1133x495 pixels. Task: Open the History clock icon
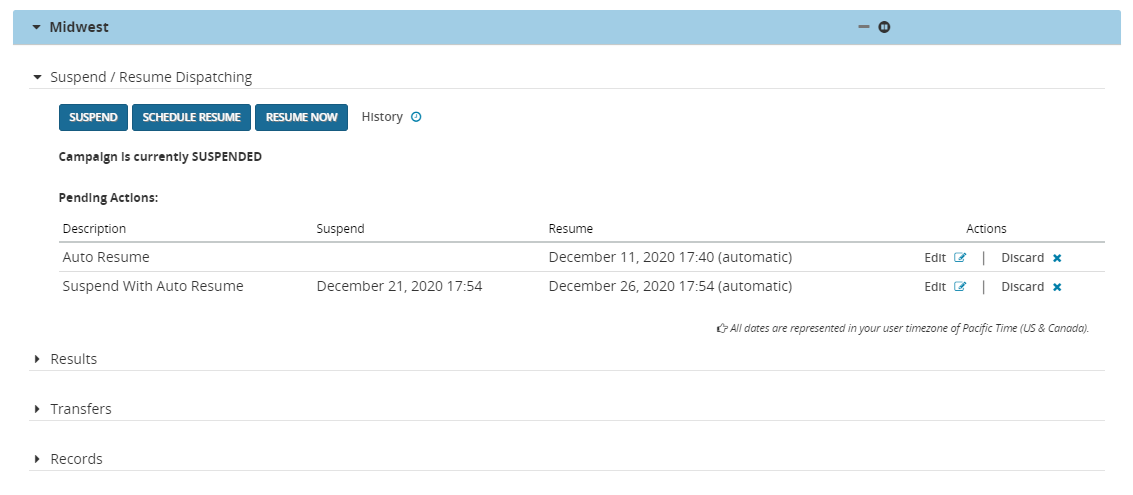coord(416,117)
